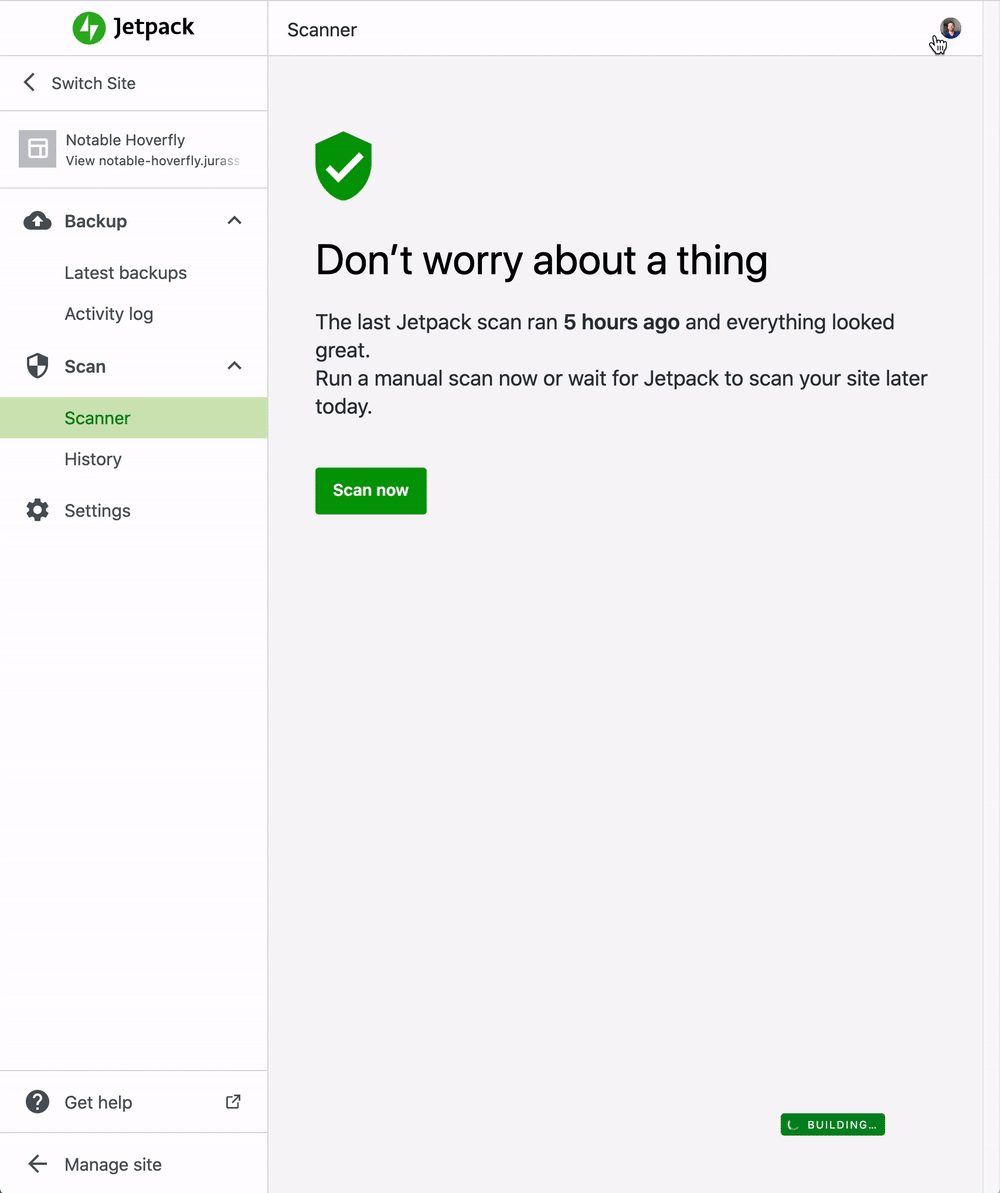The width and height of the screenshot is (1000, 1193).
Task: Open scan History
Action: 93,459
